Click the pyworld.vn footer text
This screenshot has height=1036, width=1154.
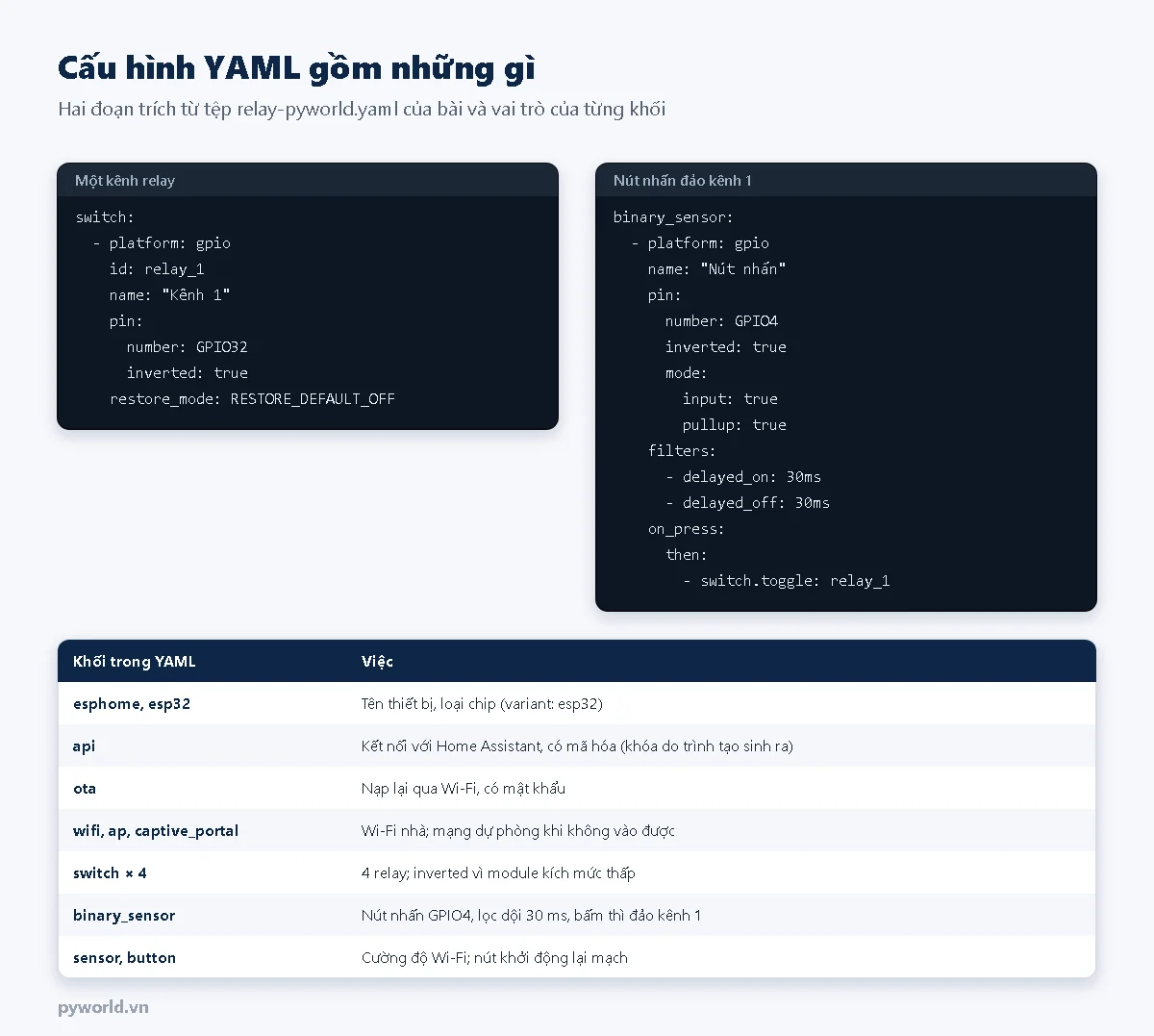103,1007
